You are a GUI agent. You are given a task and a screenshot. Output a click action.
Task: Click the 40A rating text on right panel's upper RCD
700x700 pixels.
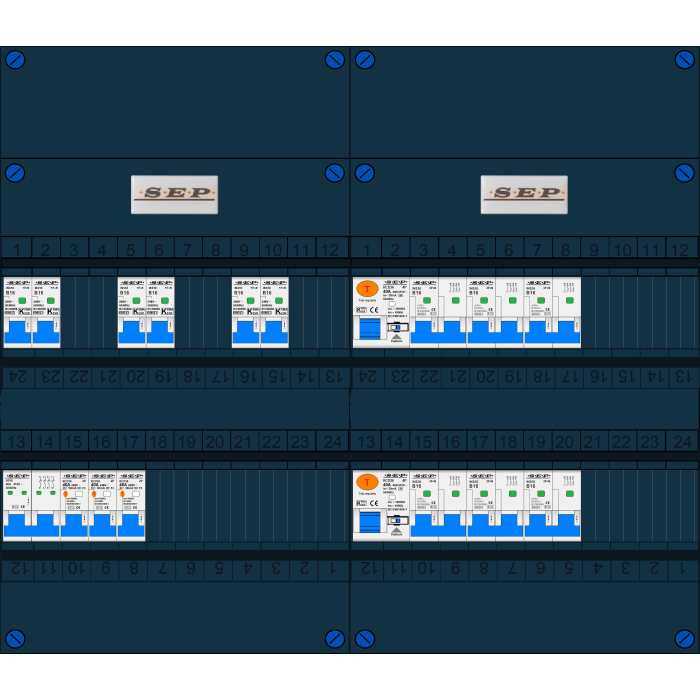387,292
